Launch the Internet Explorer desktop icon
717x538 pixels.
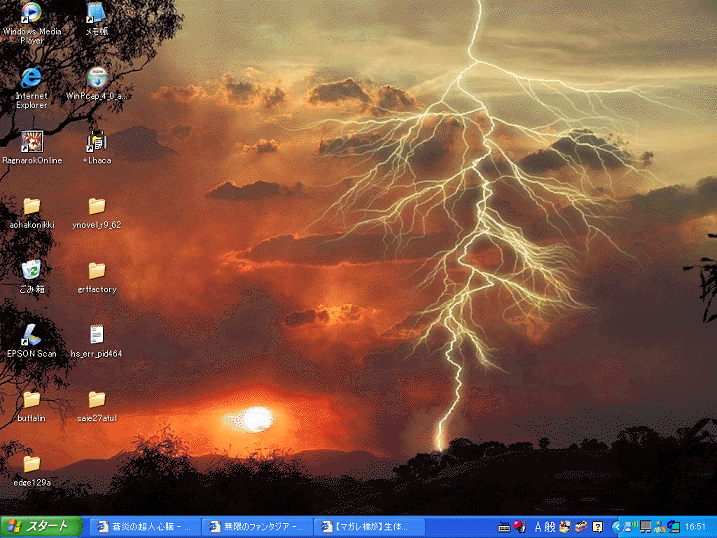point(32,87)
